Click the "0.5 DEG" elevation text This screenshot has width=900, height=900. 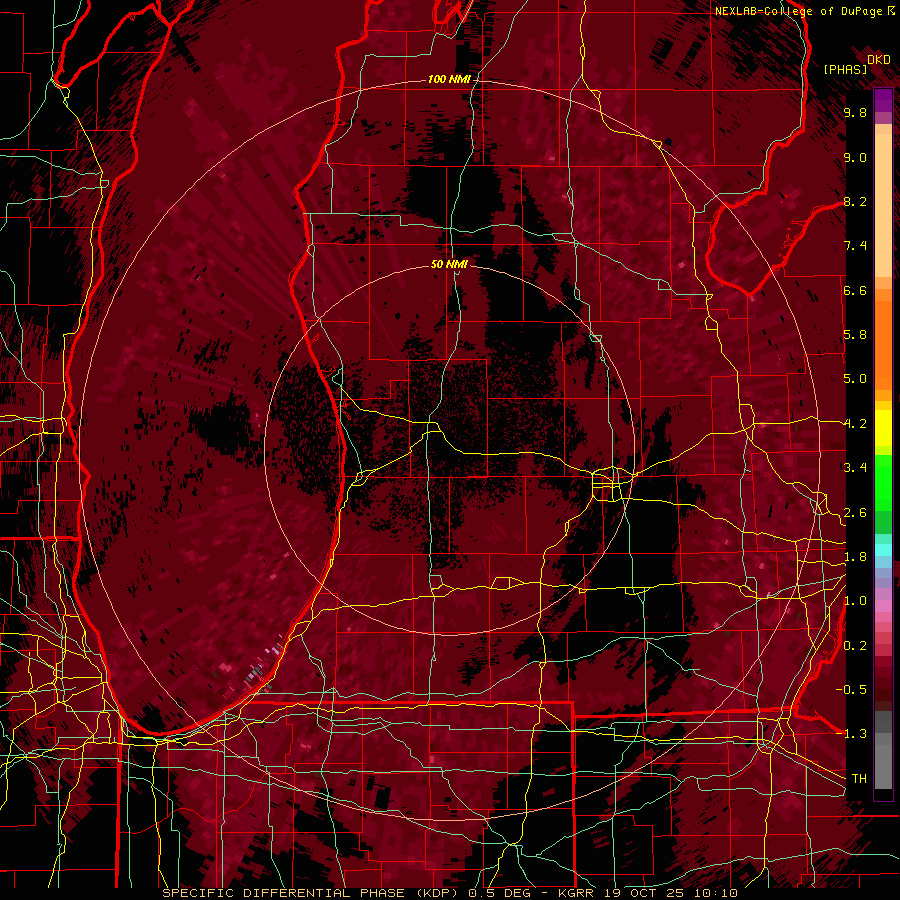[501, 893]
